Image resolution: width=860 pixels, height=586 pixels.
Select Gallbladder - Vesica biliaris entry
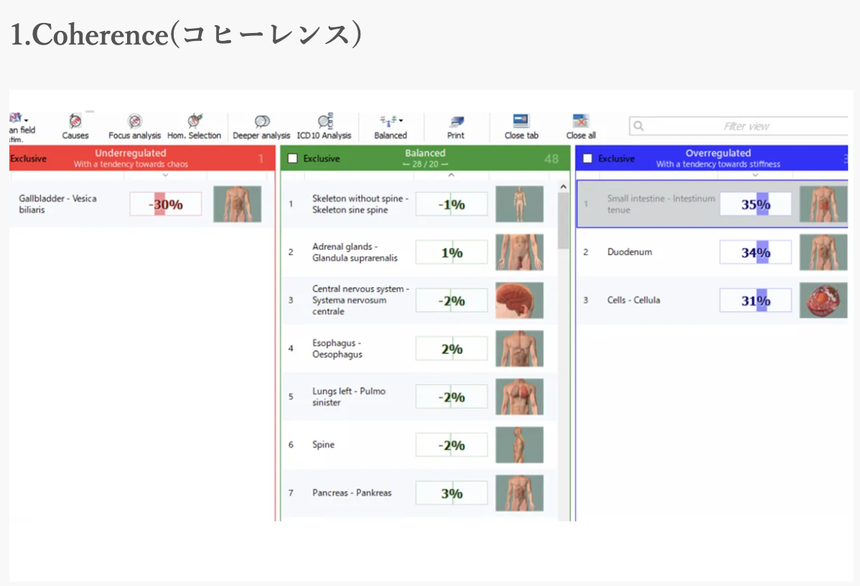[x=60, y=204]
